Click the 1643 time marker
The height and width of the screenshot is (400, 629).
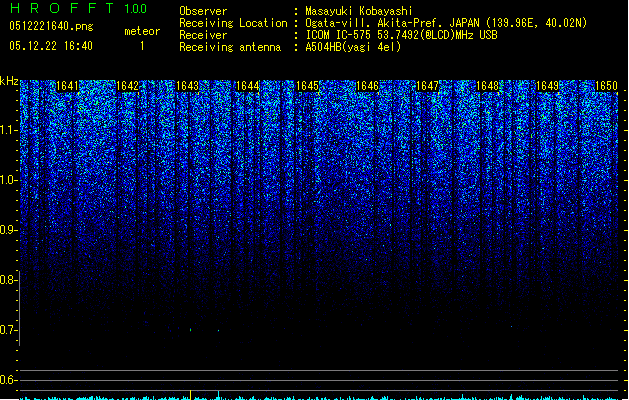coord(187,85)
